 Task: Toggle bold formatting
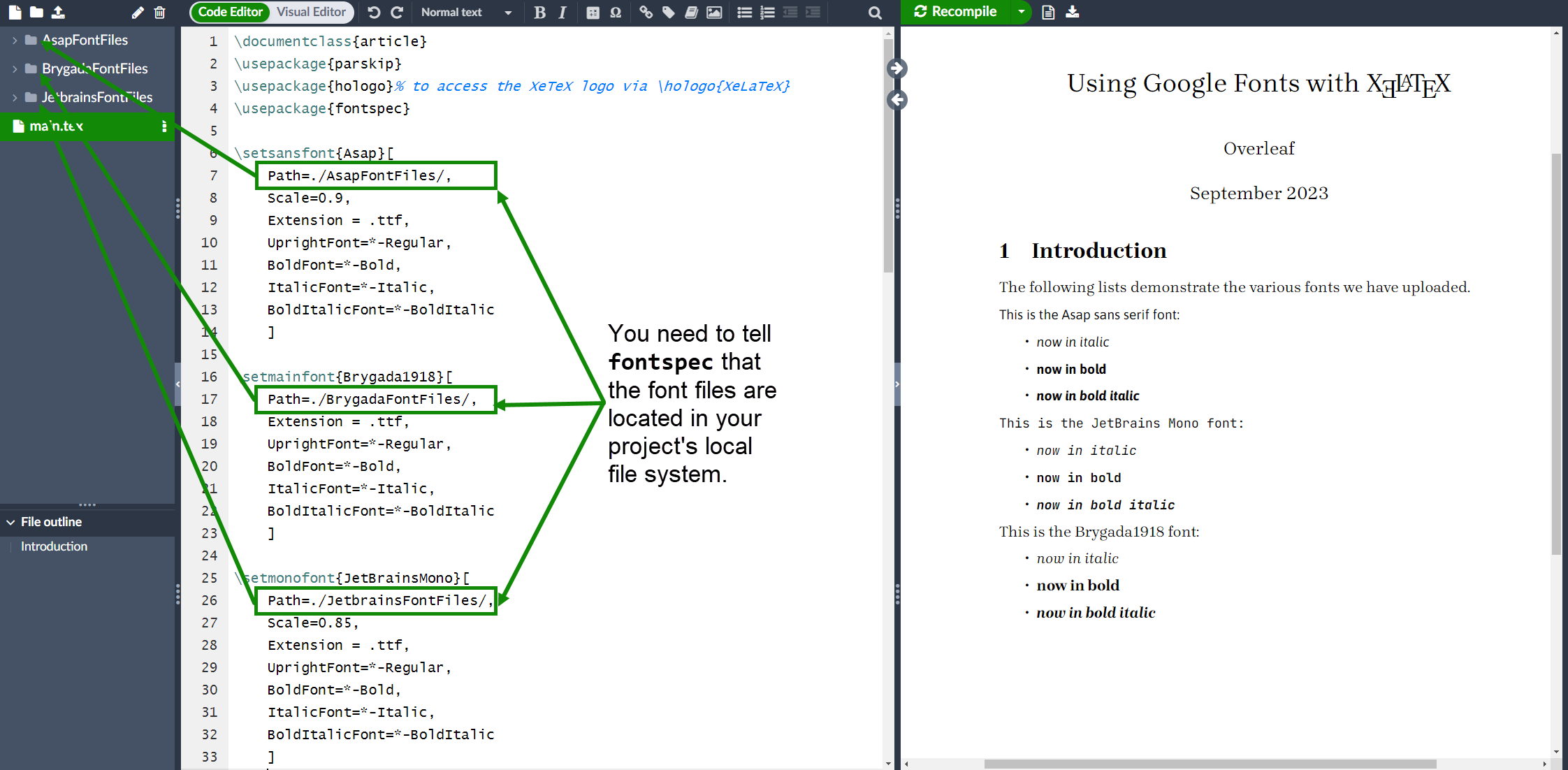tap(539, 12)
